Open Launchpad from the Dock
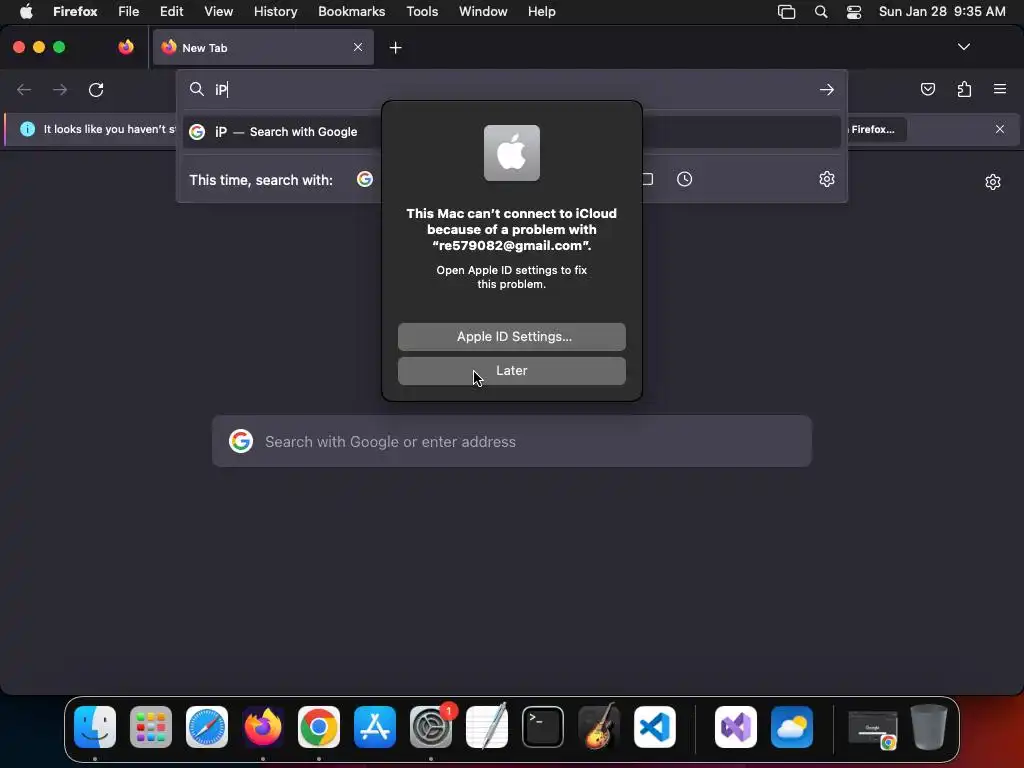The height and width of the screenshot is (768, 1024). [x=151, y=726]
